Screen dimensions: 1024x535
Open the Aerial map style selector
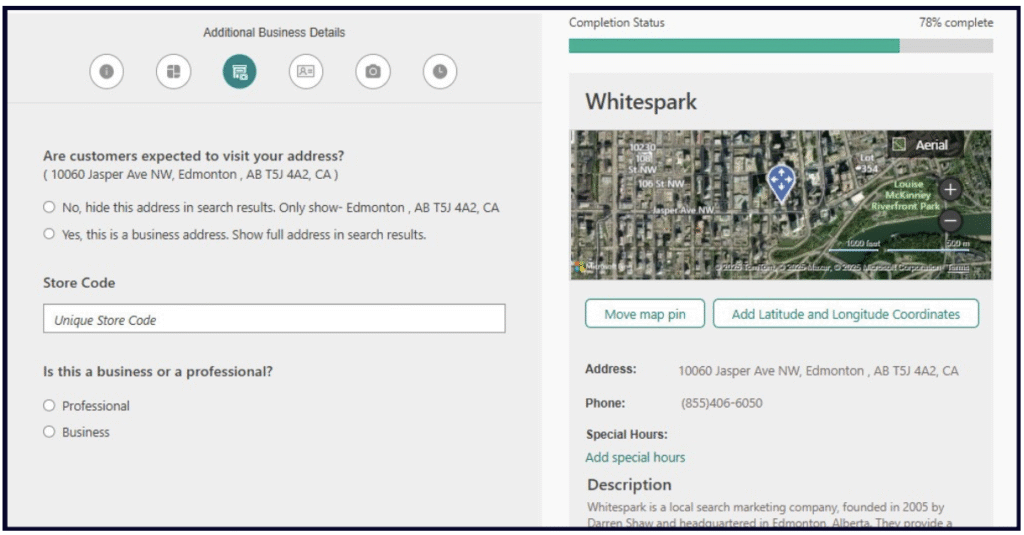[x=921, y=145]
